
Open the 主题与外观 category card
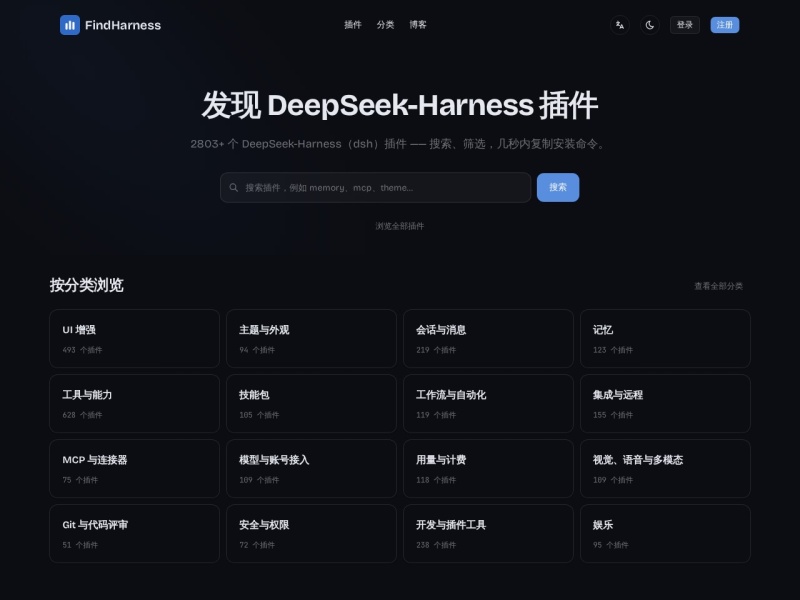coord(311,339)
